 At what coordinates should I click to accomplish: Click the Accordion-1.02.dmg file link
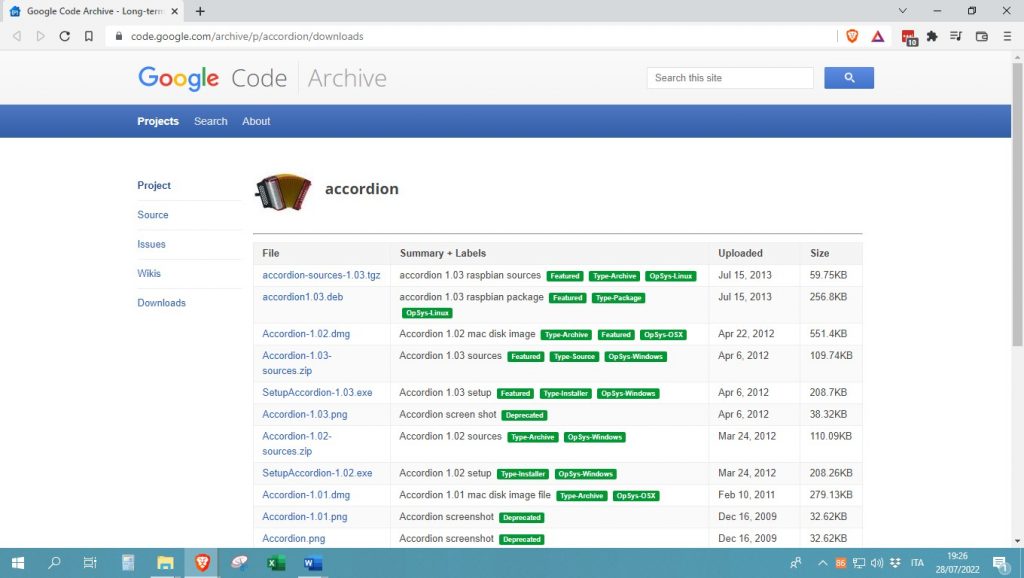click(x=306, y=334)
